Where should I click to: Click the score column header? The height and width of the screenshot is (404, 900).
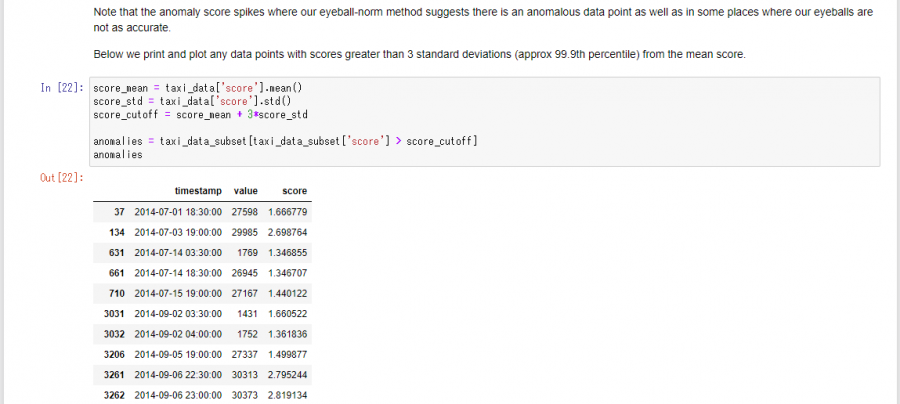[x=294, y=191]
